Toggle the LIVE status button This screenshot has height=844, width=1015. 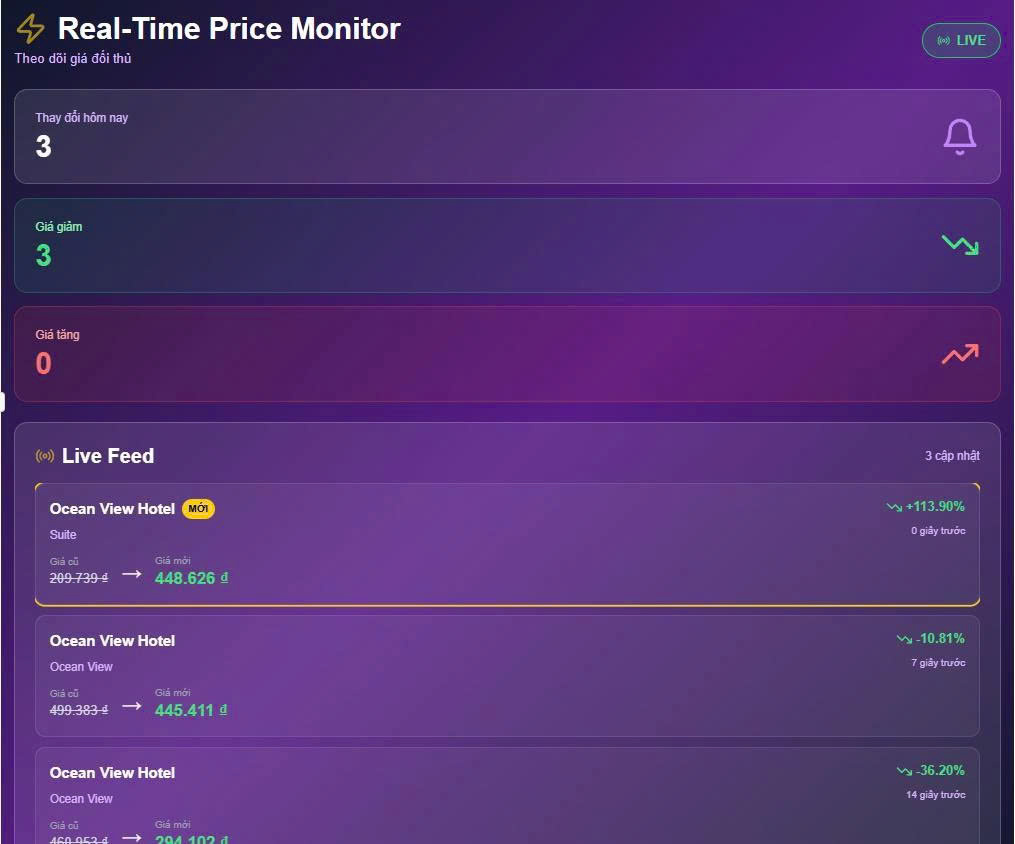click(961, 40)
